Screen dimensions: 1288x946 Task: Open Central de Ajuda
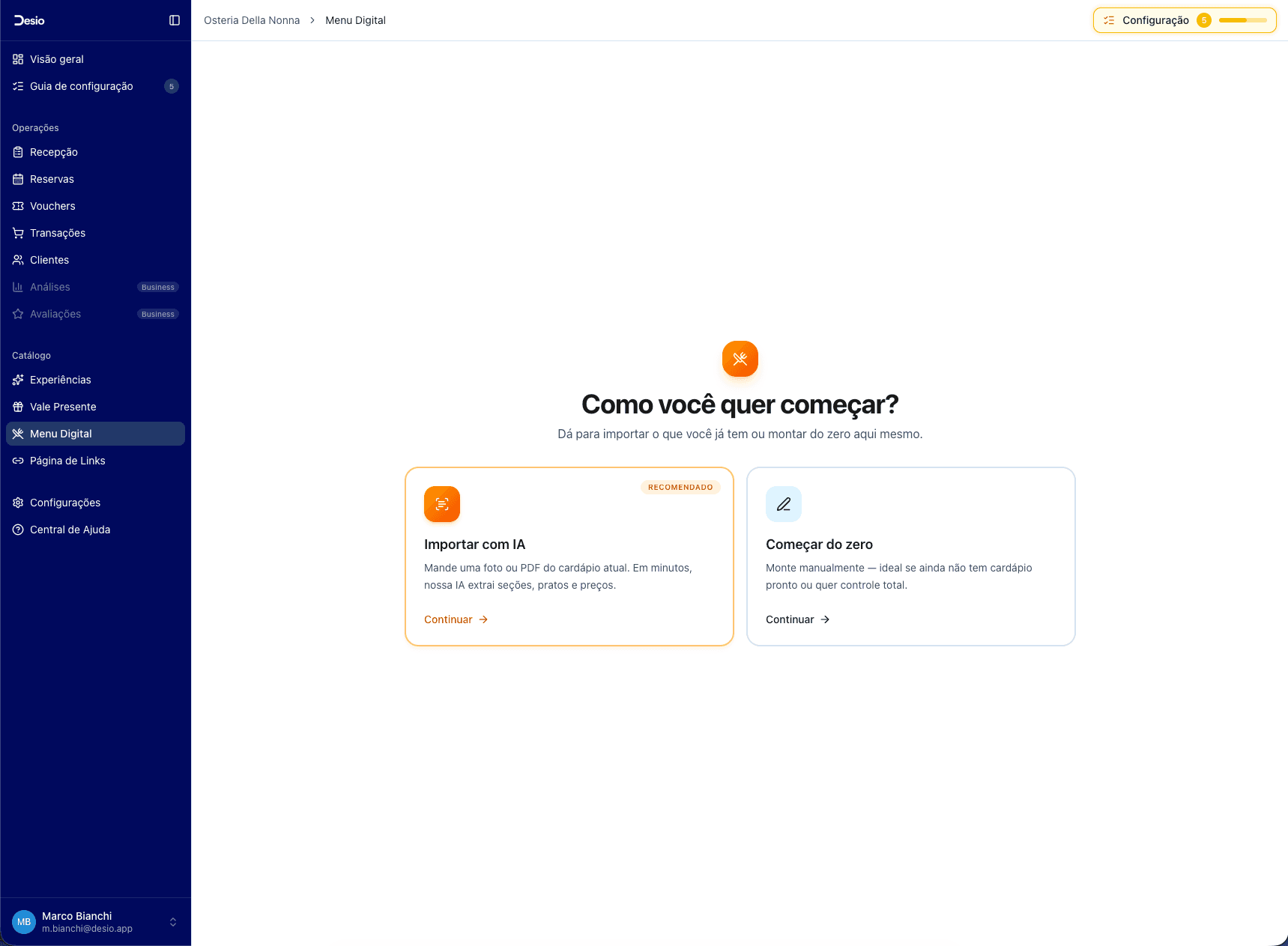70,530
